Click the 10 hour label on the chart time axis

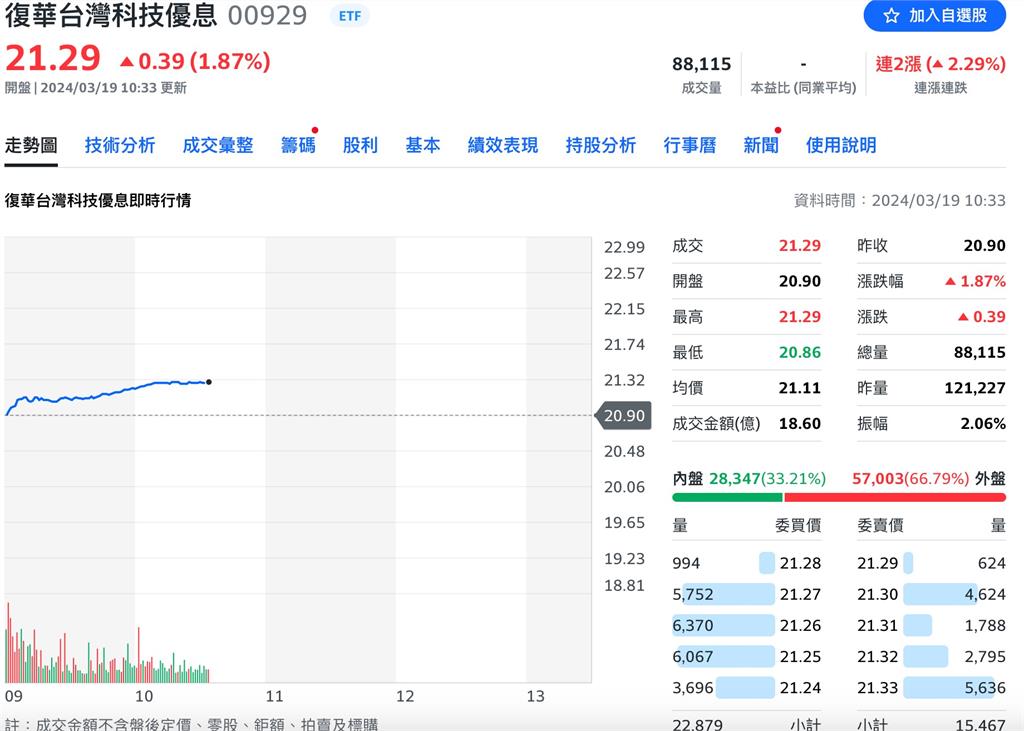(144, 696)
